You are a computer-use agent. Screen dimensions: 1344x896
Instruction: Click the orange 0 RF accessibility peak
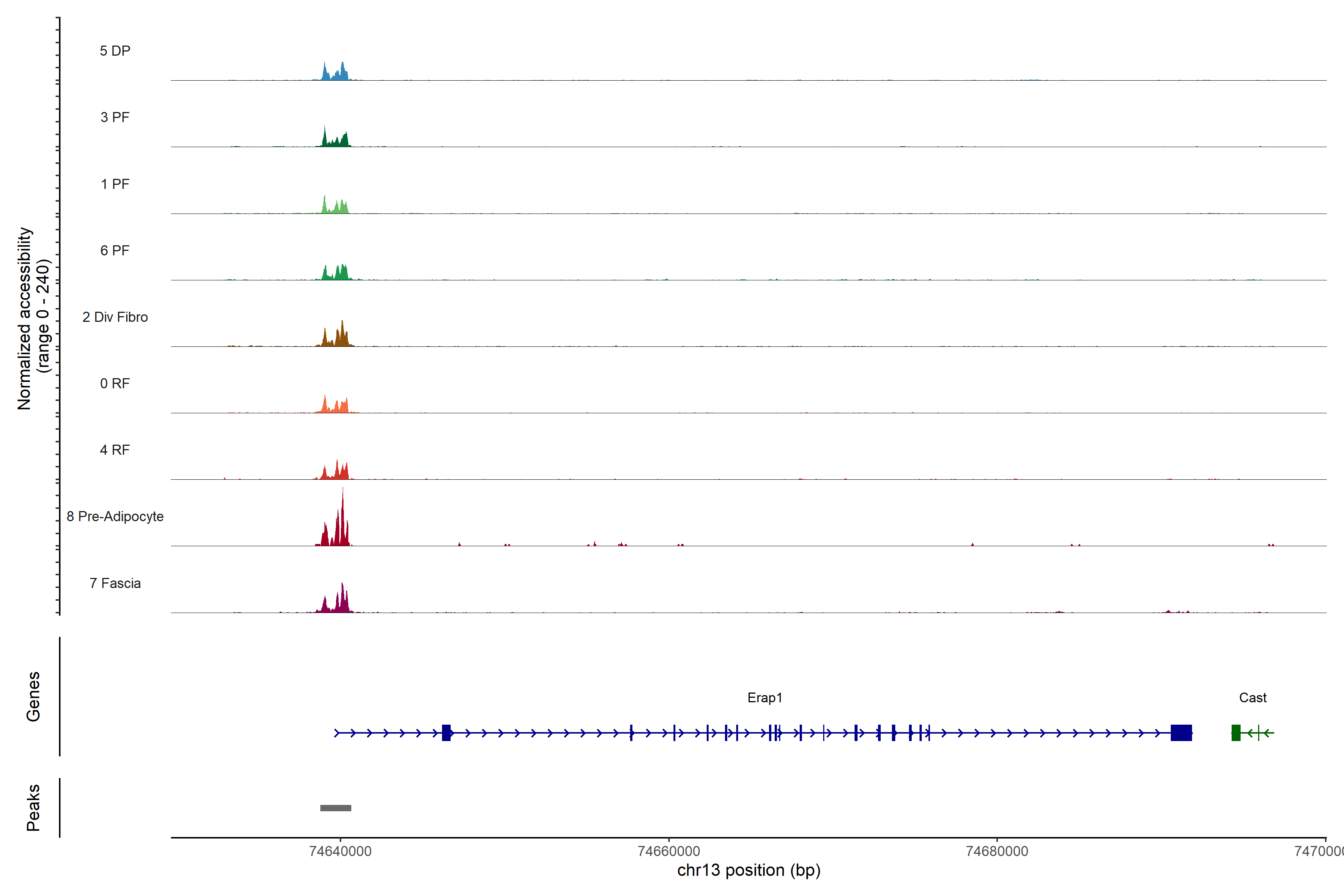(x=337, y=407)
